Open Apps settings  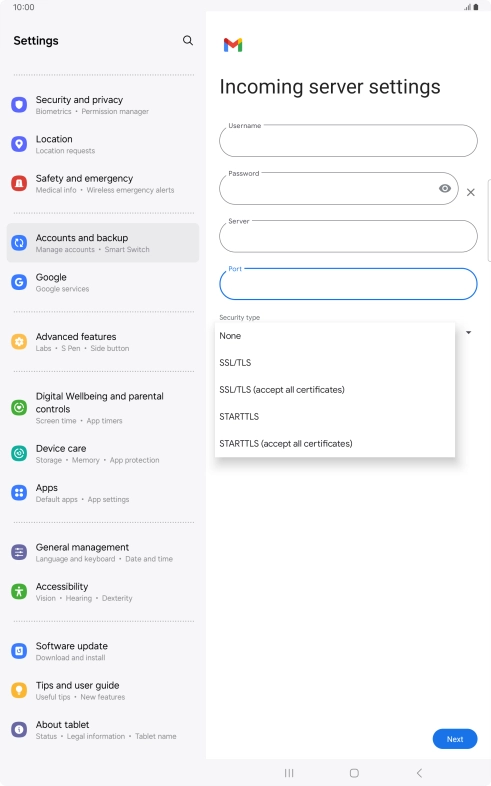(x=103, y=493)
